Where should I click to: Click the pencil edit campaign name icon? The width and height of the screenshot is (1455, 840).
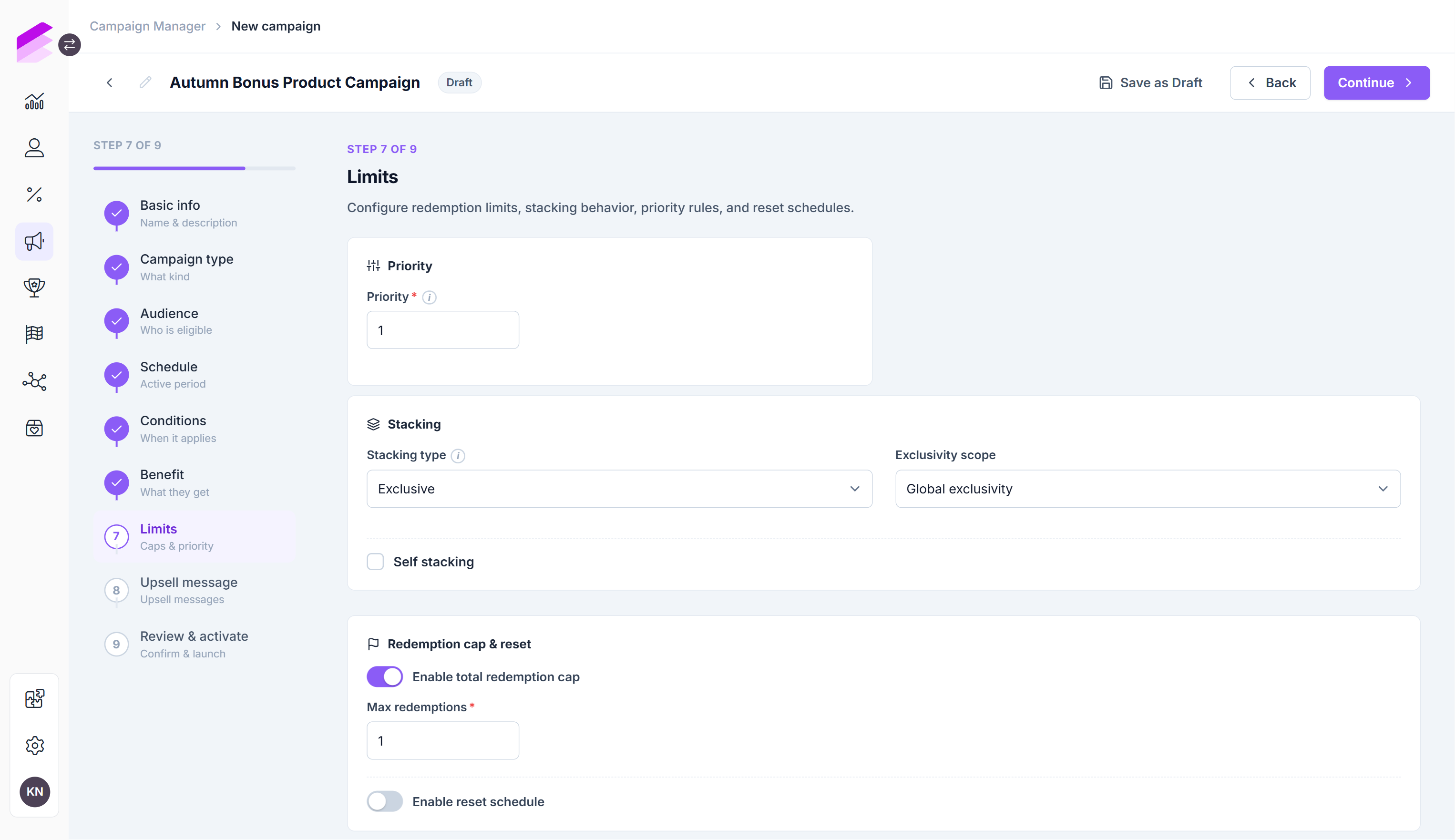coord(145,82)
